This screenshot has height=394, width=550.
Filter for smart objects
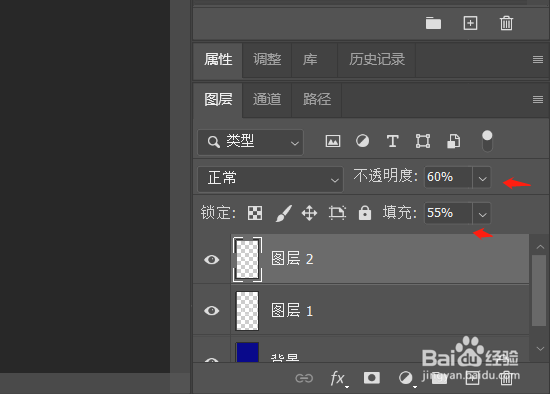pyautogui.click(x=453, y=141)
